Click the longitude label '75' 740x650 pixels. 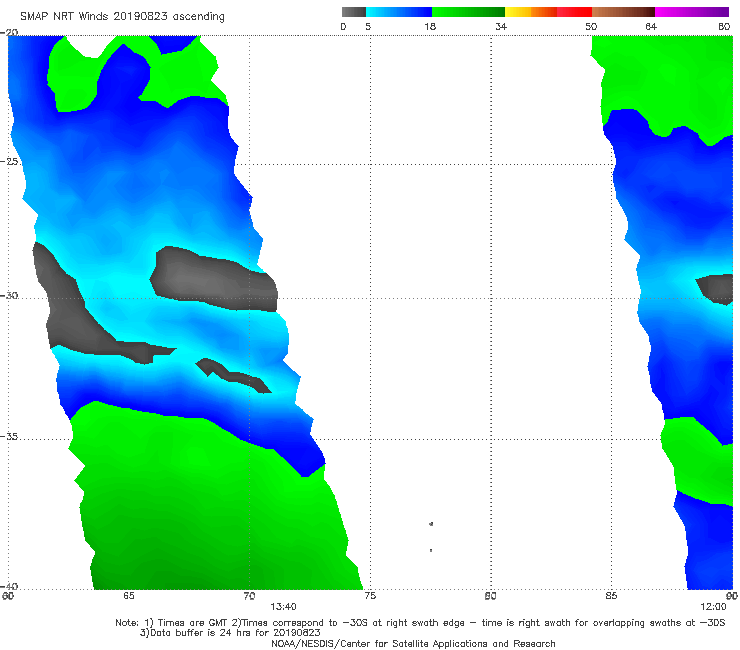(370, 596)
